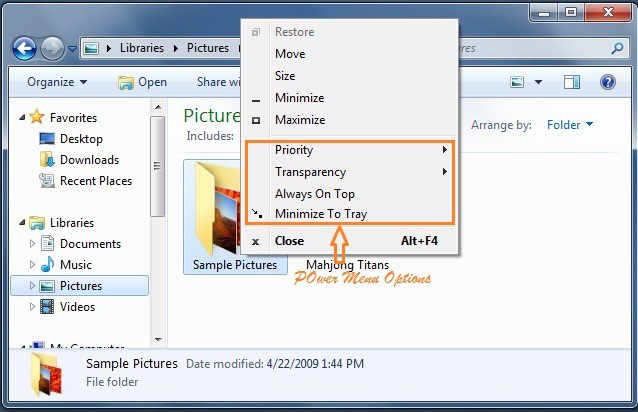Click the Music note icon
The height and width of the screenshot is (412, 638).
(x=47, y=264)
